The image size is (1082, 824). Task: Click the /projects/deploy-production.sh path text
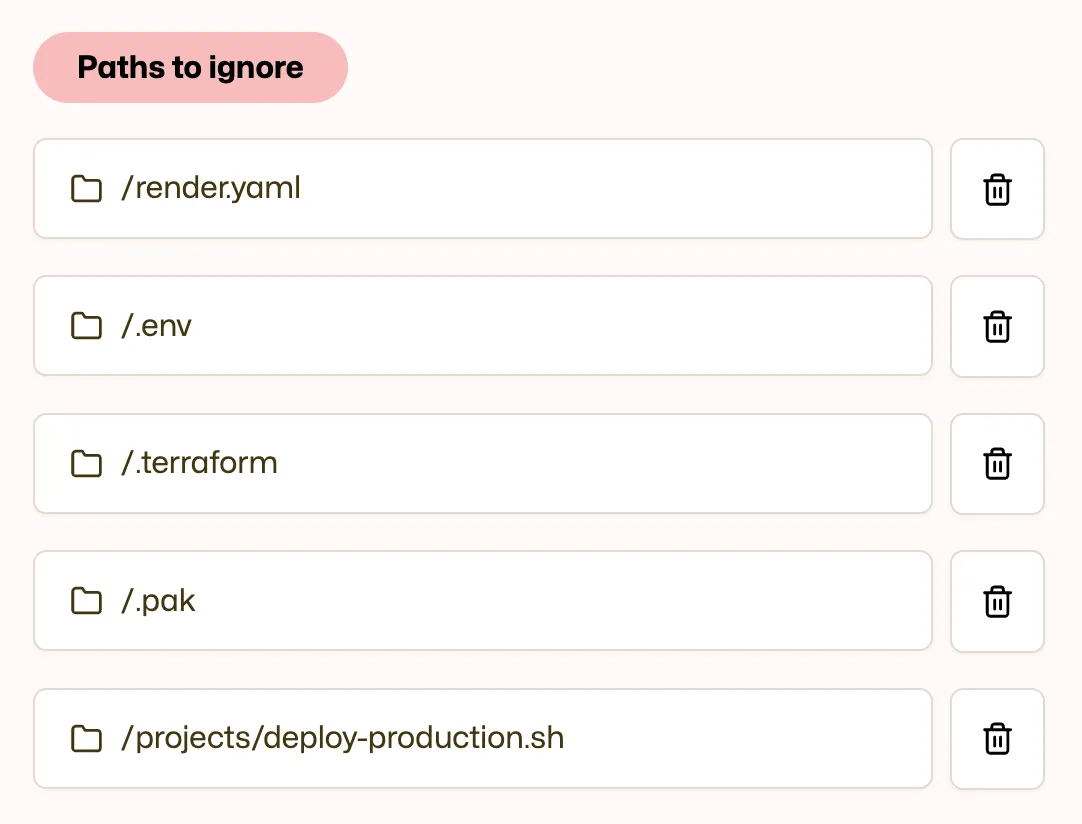click(342, 738)
